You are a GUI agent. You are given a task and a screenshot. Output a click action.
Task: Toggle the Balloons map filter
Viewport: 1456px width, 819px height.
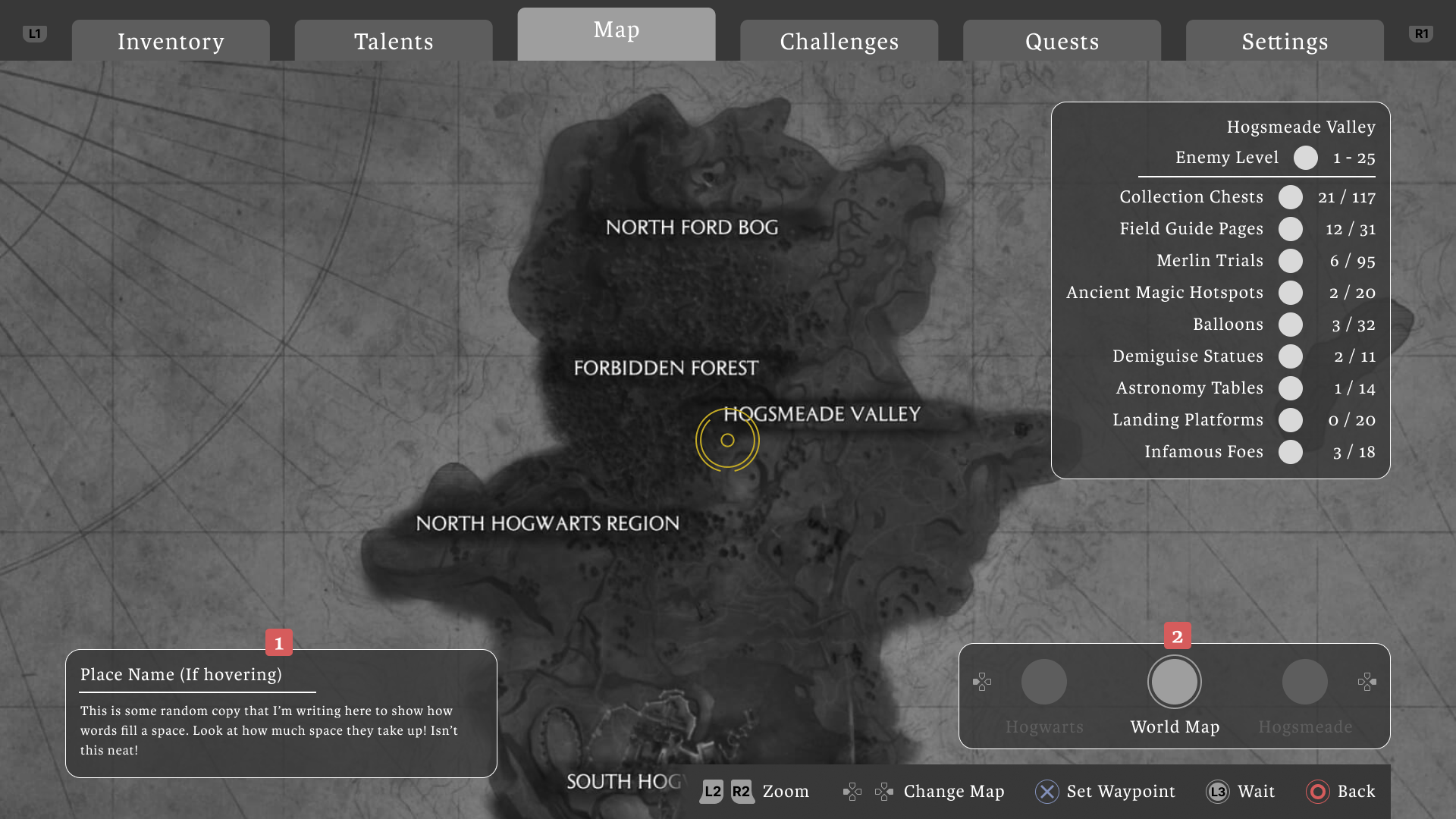1291,325
